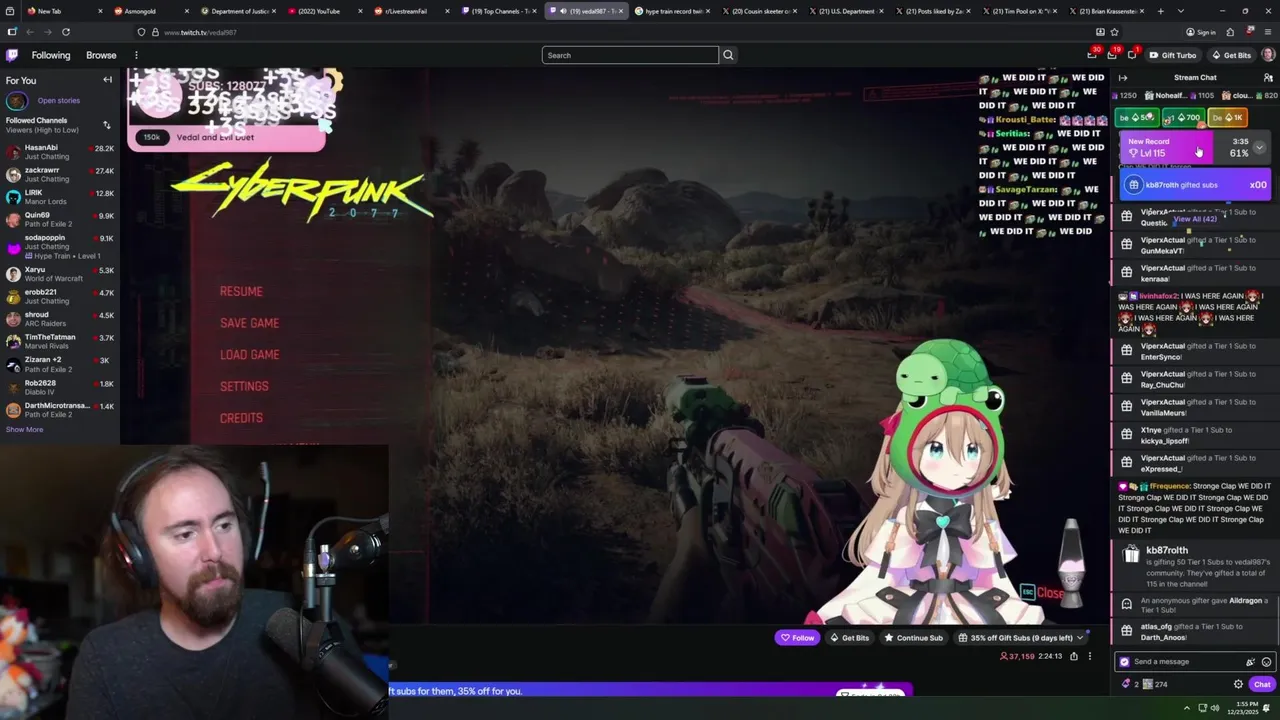This screenshot has width=1280, height=720.
Task: Open Quin69 channel in sidebar
Action: [x=60, y=219]
